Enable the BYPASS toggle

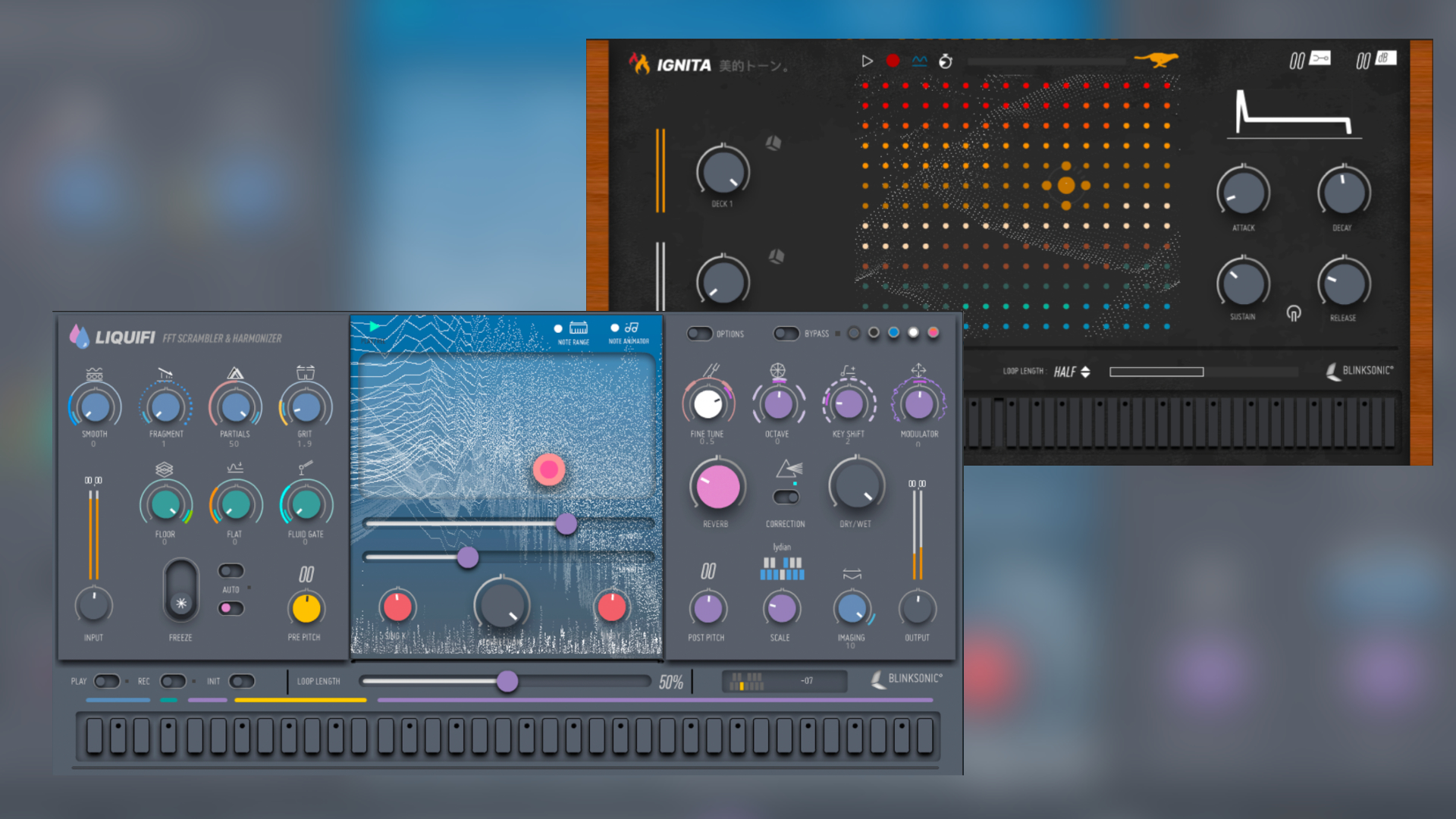pyautogui.click(x=785, y=334)
